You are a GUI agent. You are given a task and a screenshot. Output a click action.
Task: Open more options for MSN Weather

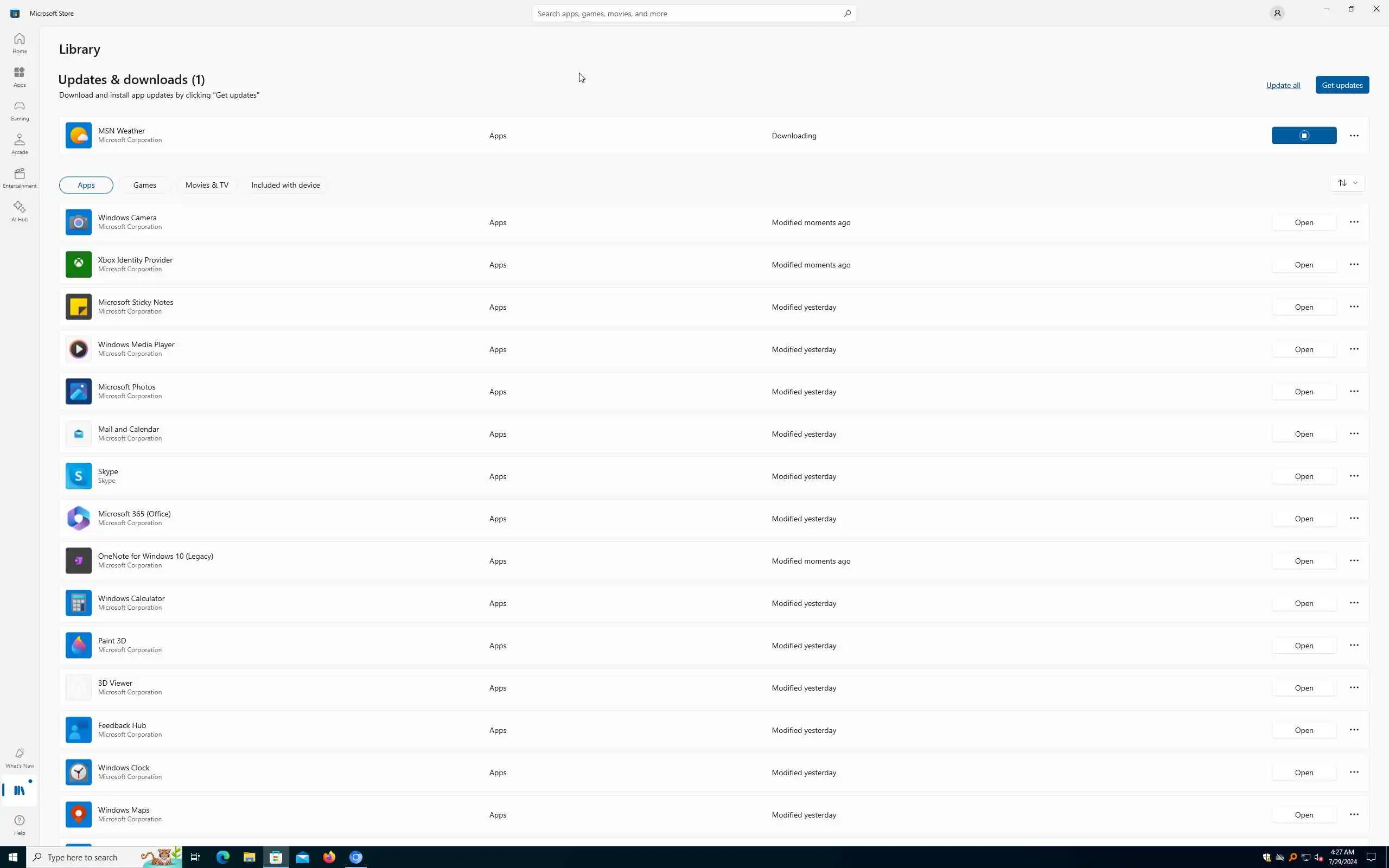click(x=1353, y=136)
